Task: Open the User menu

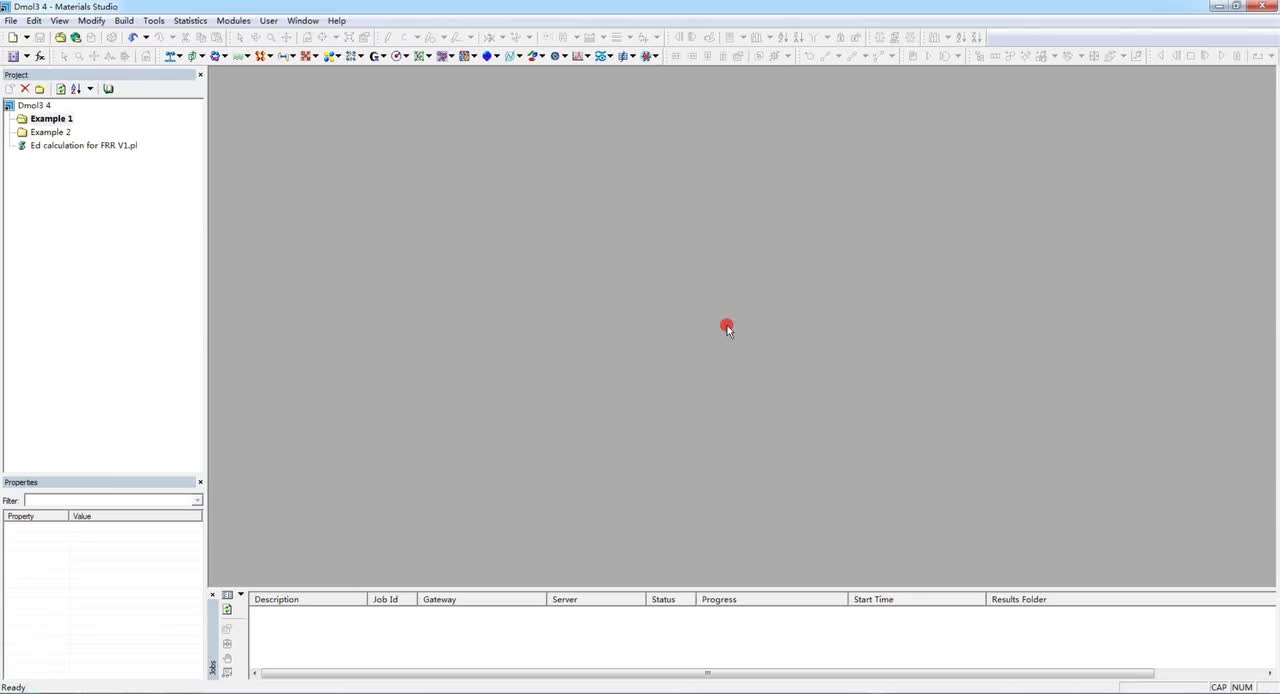Action: pos(269,20)
